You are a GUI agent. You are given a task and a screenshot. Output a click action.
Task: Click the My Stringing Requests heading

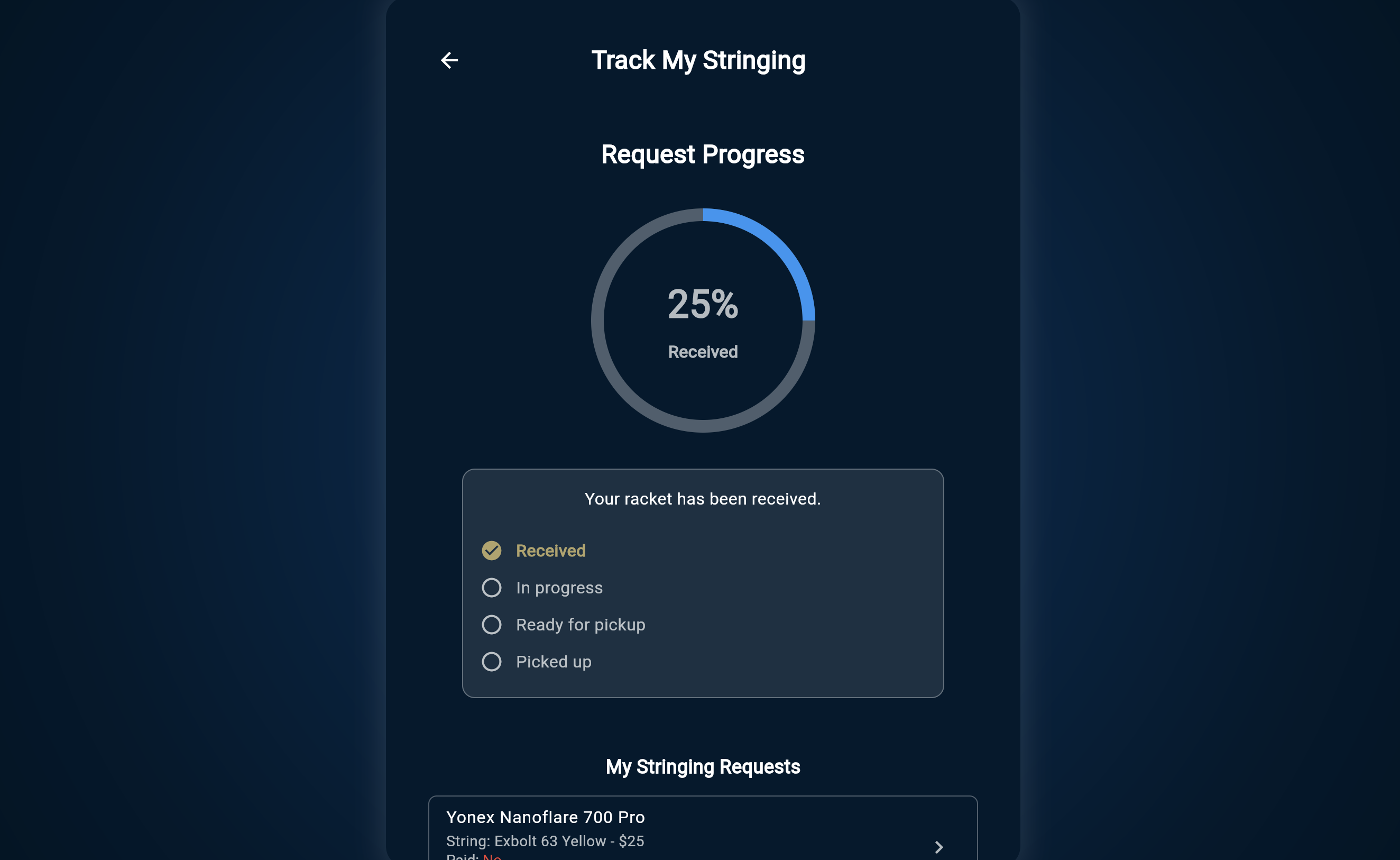pyautogui.click(x=703, y=766)
